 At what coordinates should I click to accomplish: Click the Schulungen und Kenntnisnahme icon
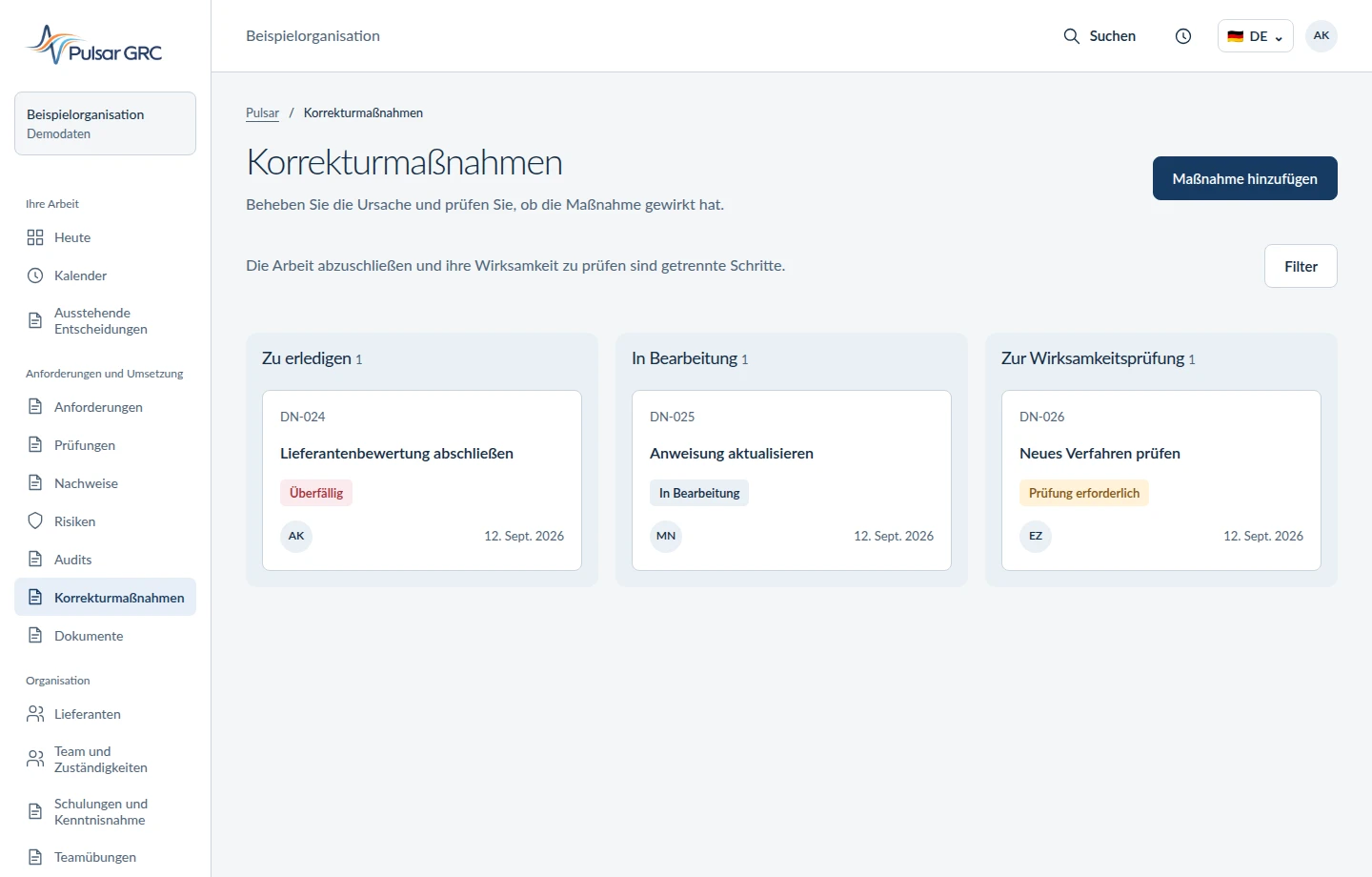click(x=35, y=811)
